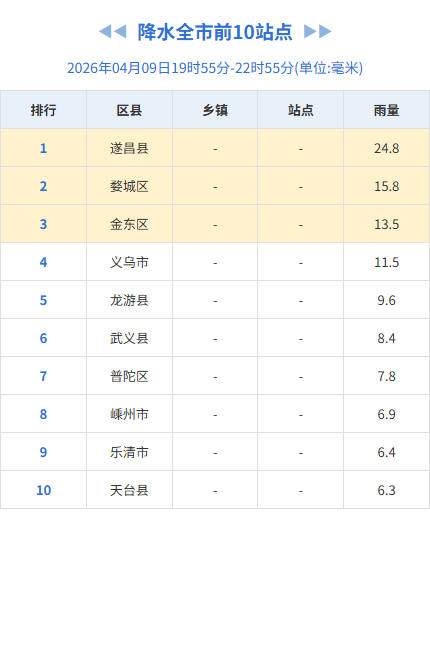430x650 pixels.
Task: Select rank 1 cell
Action: tap(44, 148)
